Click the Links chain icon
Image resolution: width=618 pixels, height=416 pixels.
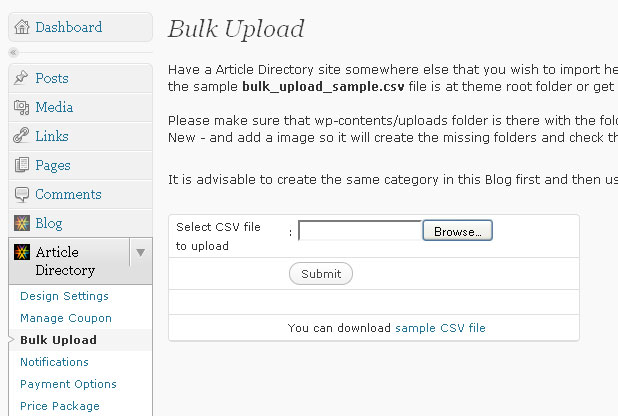click(21, 136)
